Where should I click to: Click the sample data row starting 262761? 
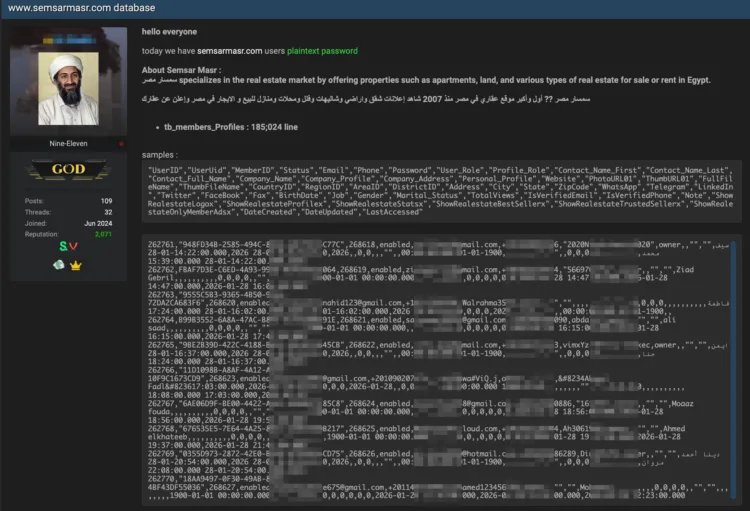tap(438, 253)
